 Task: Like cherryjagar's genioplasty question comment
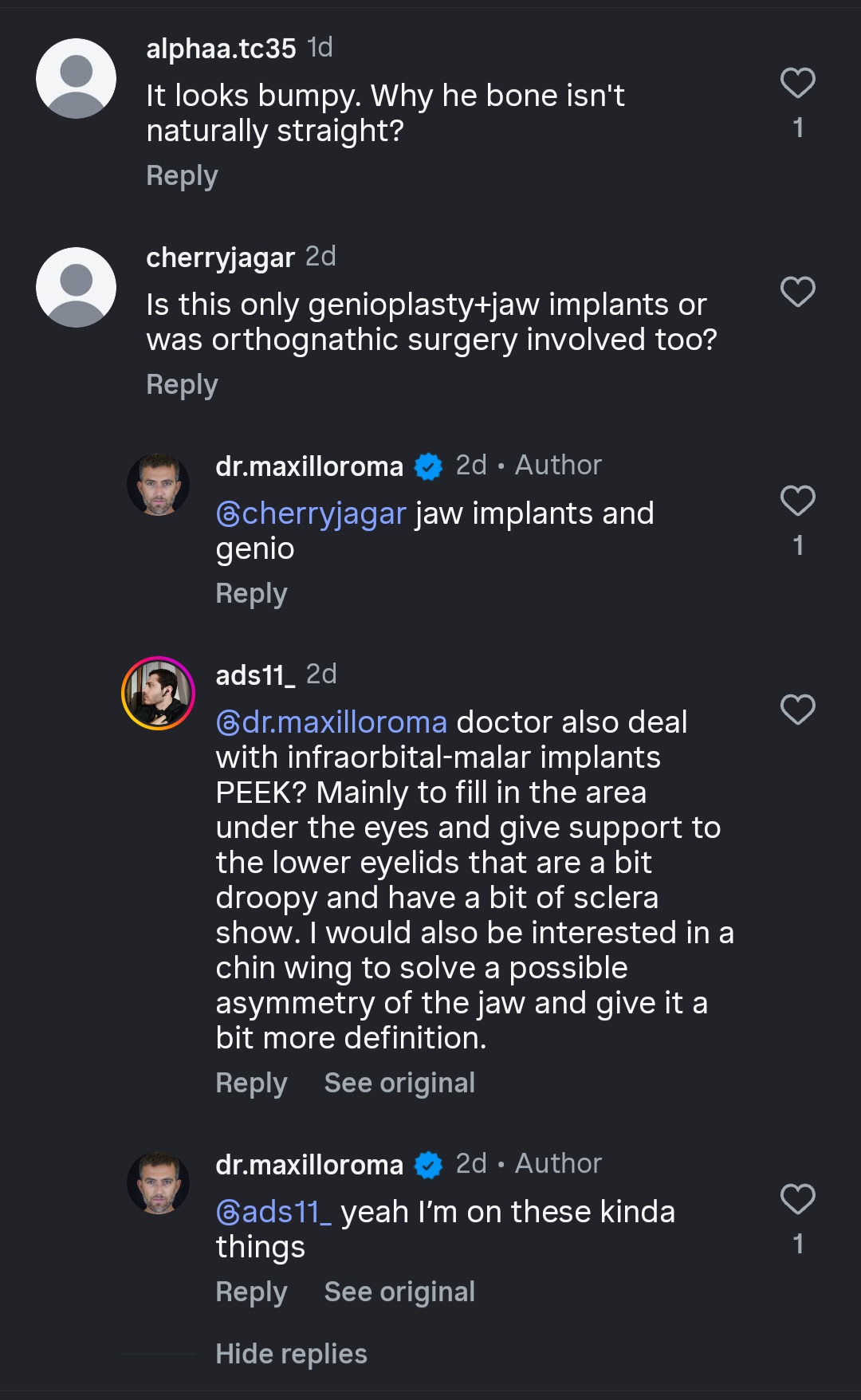click(797, 292)
